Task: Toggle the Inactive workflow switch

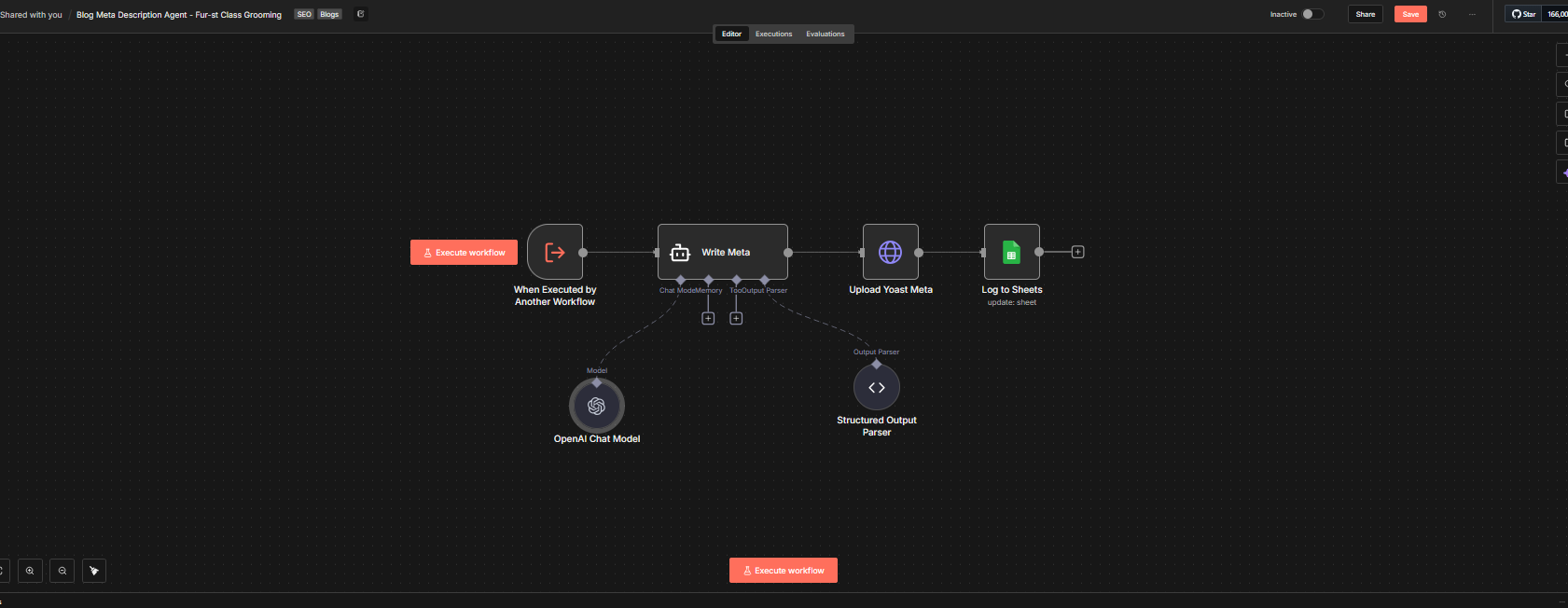Action: pos(1312,14)
